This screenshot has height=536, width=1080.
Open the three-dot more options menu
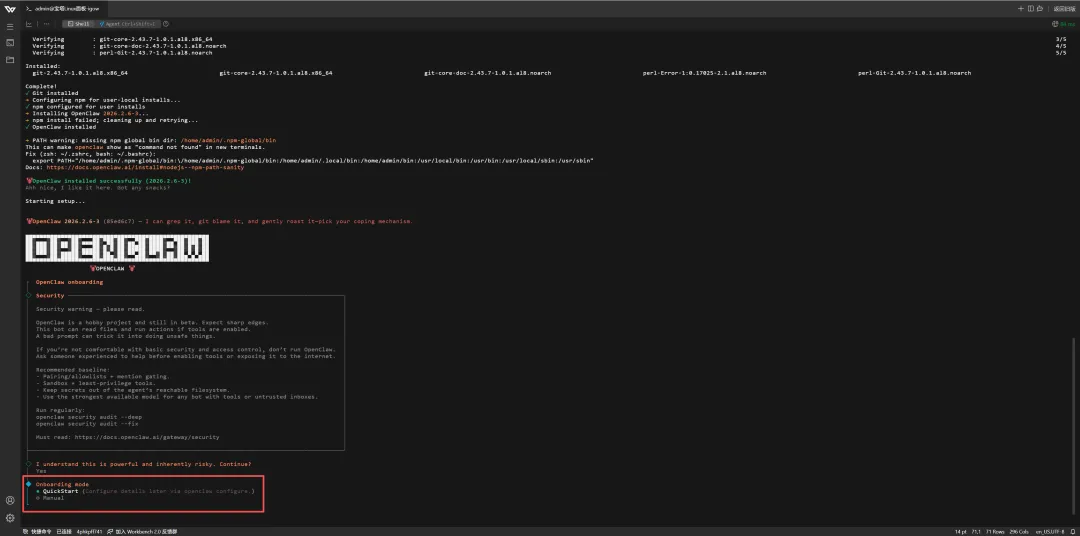tap(46, 24)
